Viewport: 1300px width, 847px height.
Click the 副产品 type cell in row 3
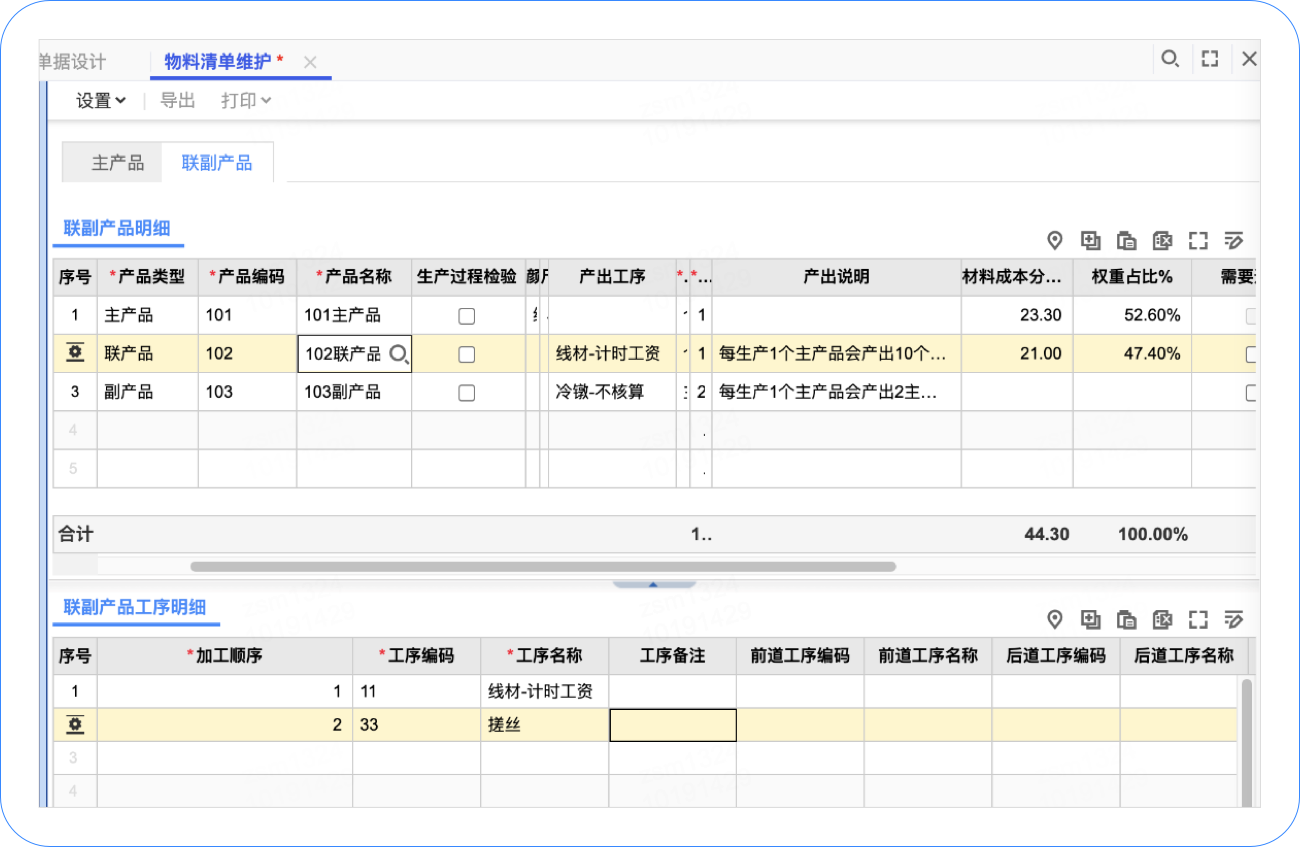tap(147, 393)
